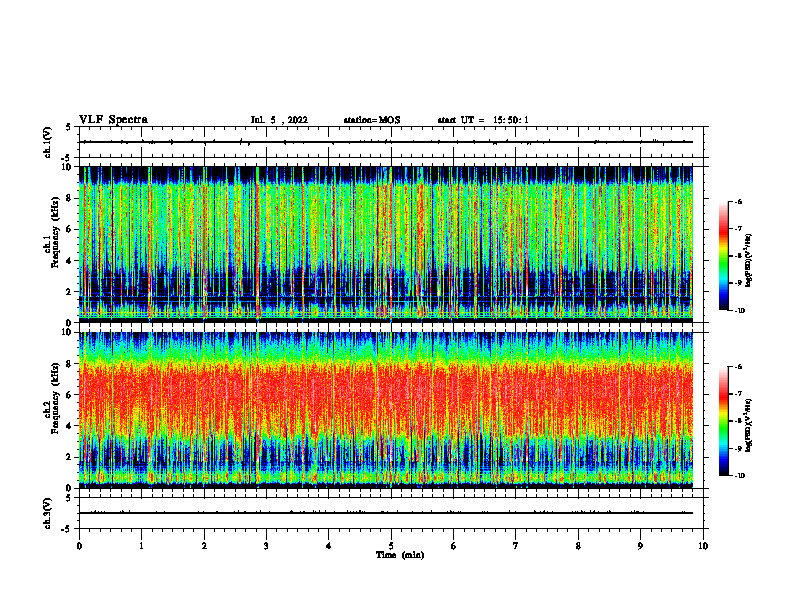Click time axis tick label "1"
This screenshot has height=612, width=792.
[x=141, y=546]
